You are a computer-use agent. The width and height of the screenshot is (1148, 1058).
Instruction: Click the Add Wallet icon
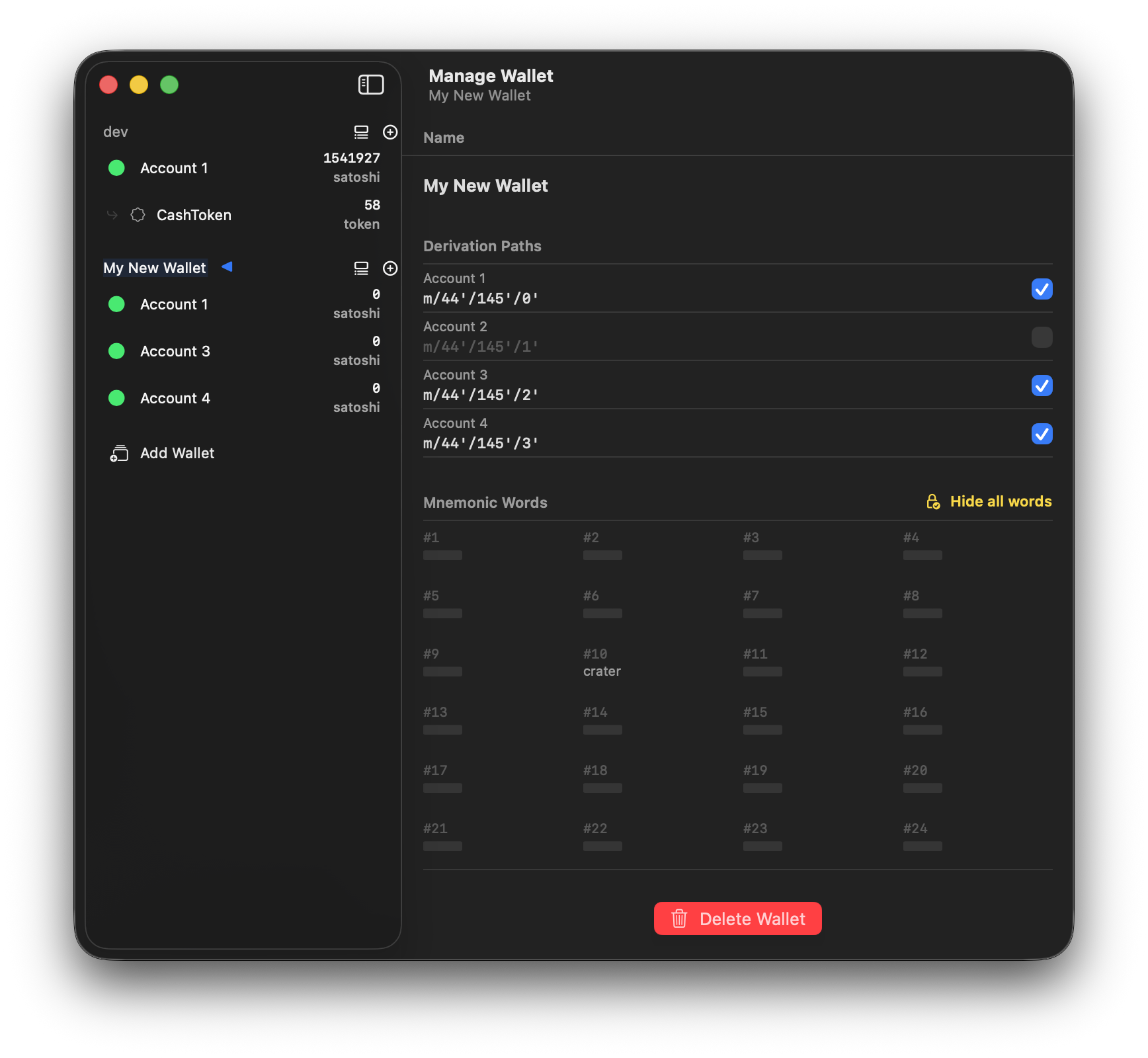[119, 454]
